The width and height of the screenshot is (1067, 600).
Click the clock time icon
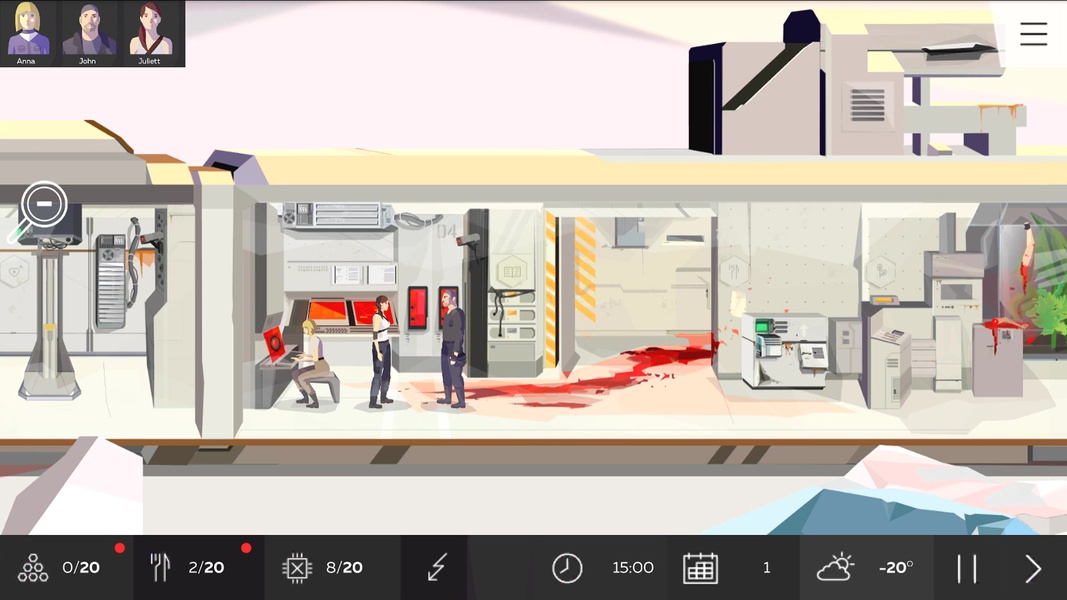click(x=567, y=568)
